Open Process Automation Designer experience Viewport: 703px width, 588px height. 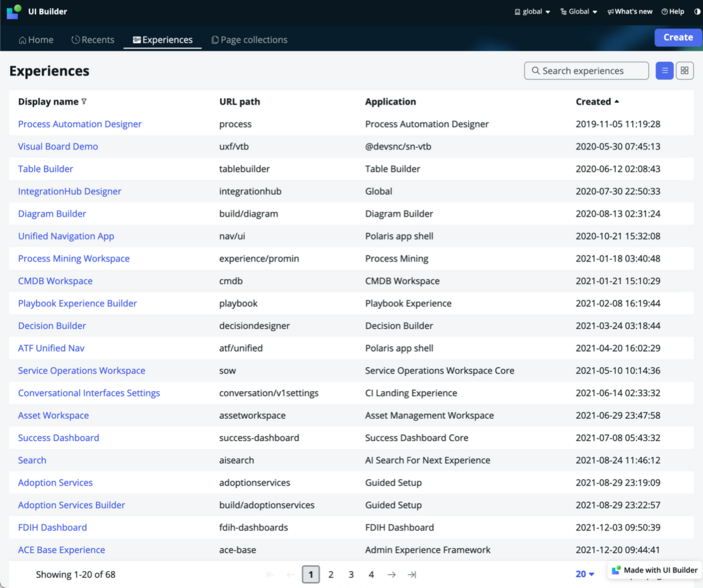pyautogui.click(x=80, y=124)
